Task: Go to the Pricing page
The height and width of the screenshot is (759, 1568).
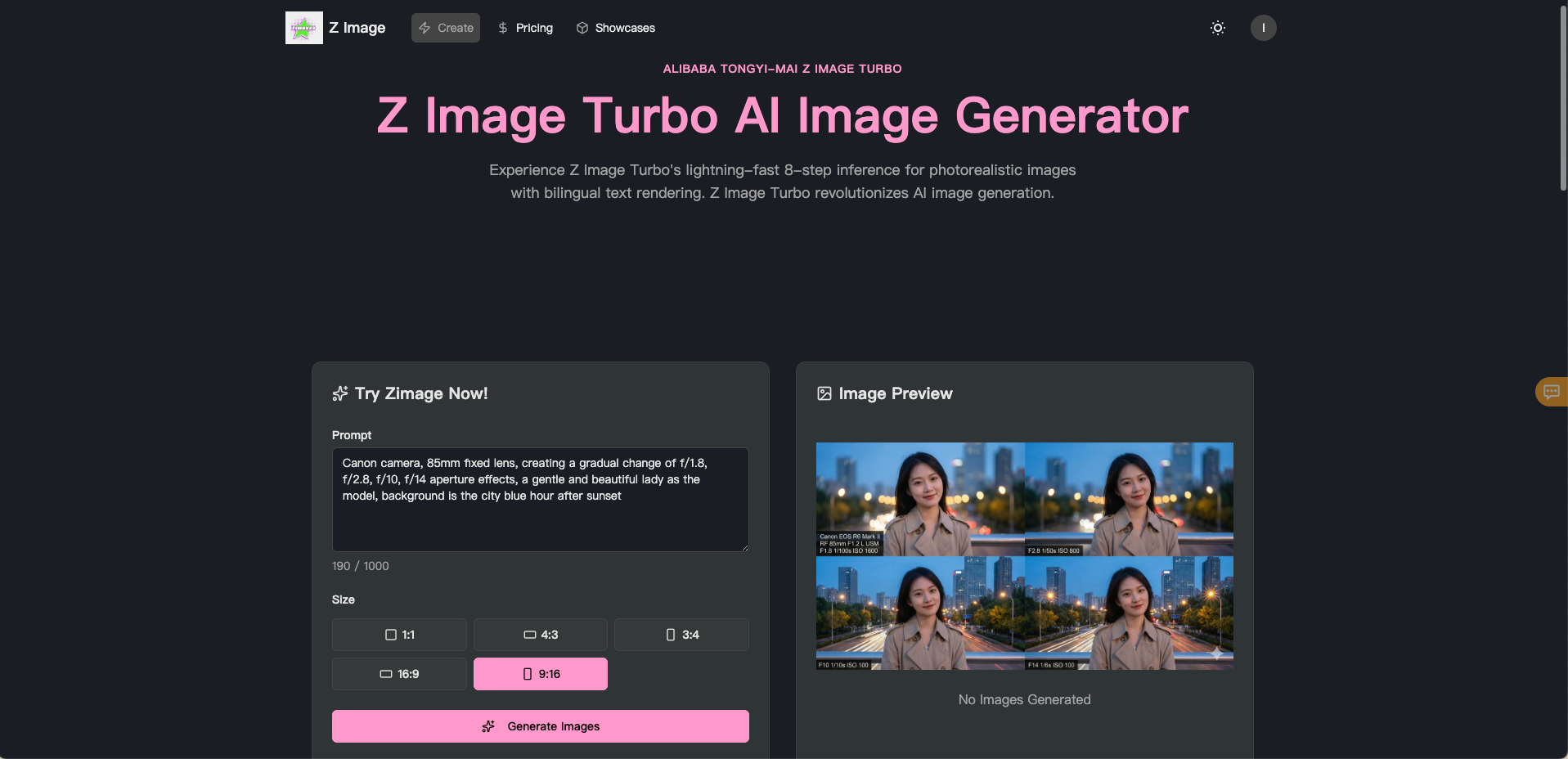Action: coord(525,28)
